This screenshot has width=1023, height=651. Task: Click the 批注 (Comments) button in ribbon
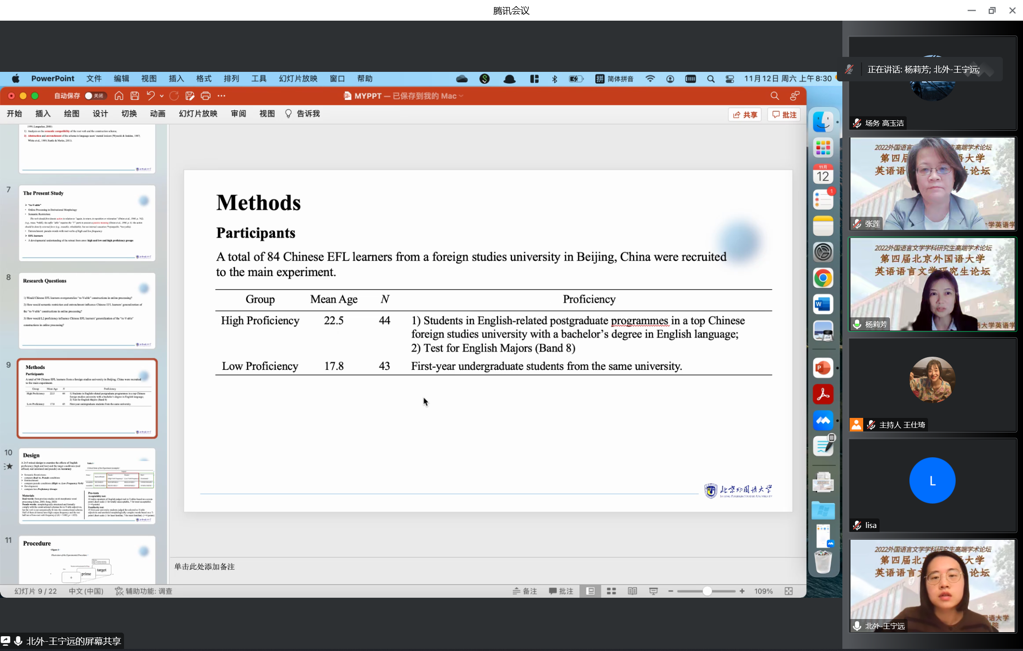click(784, 115)
